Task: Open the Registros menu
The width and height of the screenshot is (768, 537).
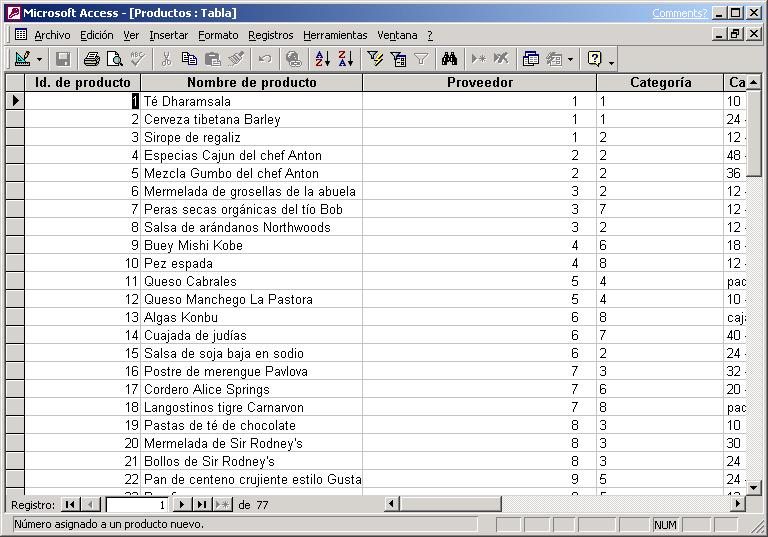Action: click(270, 35)
